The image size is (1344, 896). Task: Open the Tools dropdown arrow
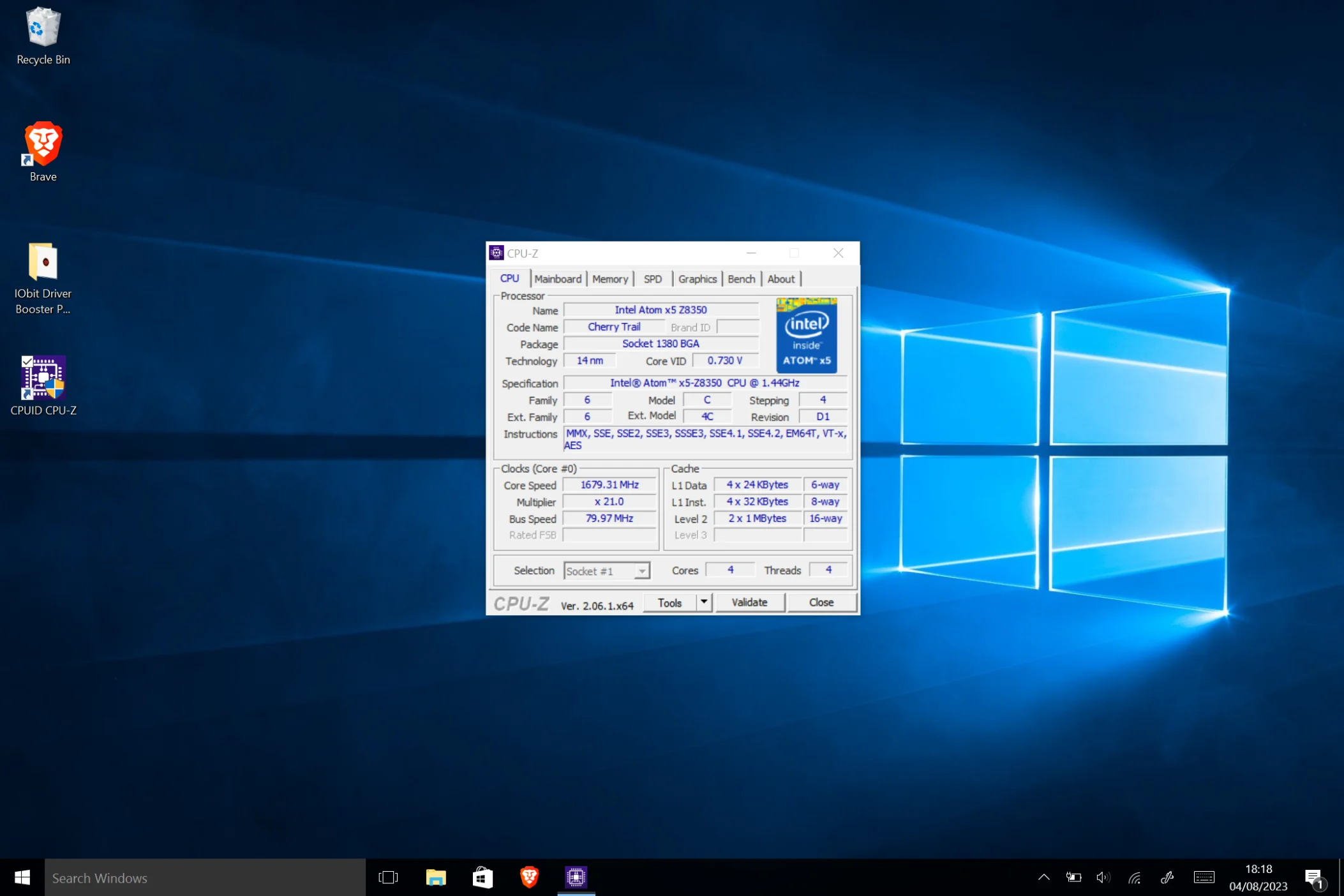click(703, 602)
